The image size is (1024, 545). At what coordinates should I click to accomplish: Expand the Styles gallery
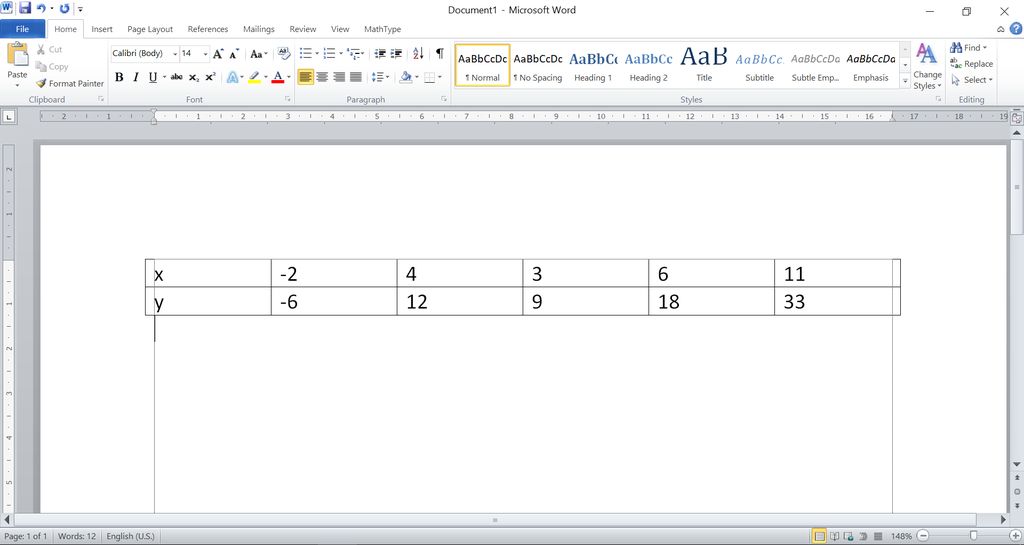[905, 82]
